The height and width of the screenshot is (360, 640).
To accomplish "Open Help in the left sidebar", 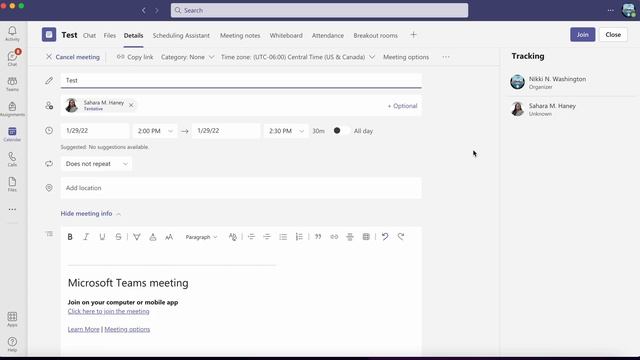I will pos(12,344).
